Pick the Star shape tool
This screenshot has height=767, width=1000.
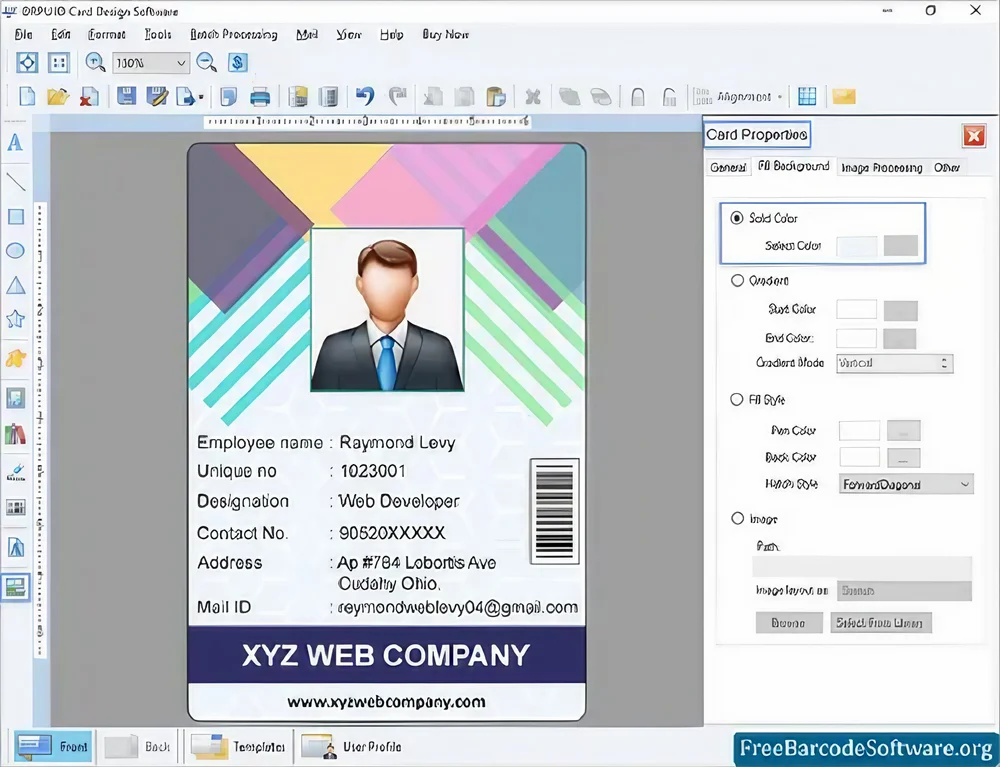tap(16, 320)
